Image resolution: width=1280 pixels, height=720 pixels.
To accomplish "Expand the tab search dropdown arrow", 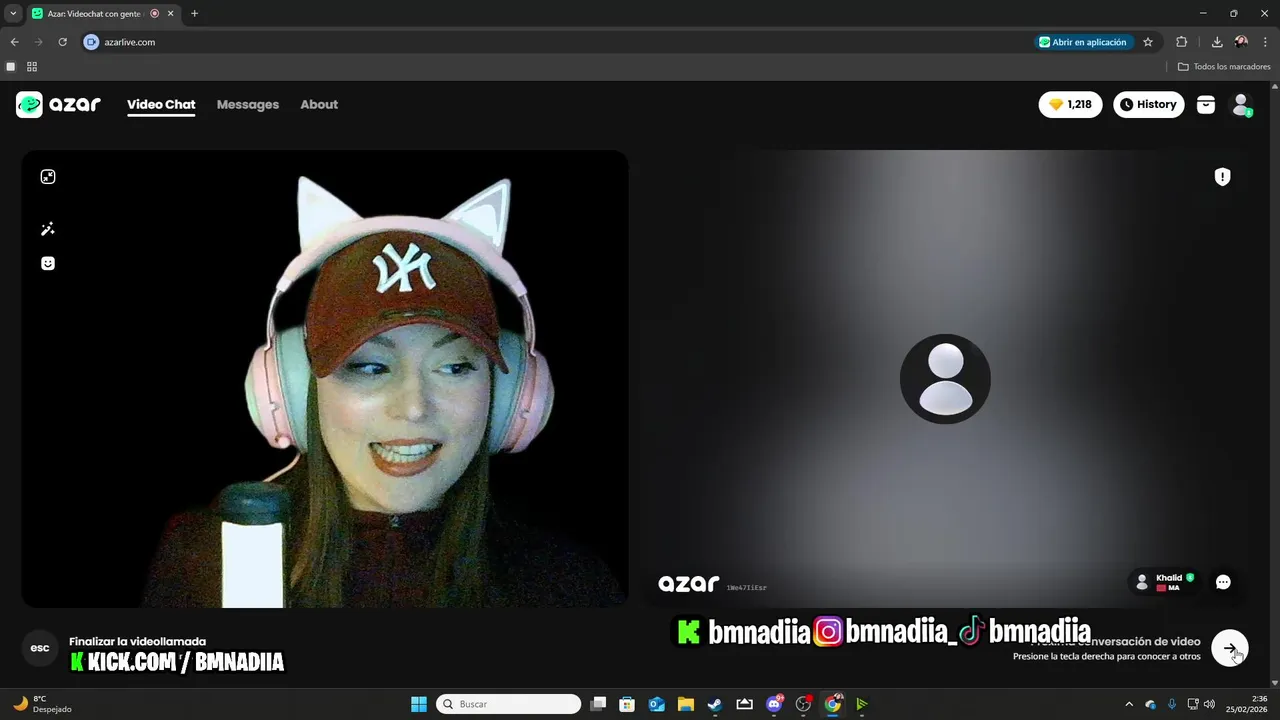I will click(x=13, y=13).
